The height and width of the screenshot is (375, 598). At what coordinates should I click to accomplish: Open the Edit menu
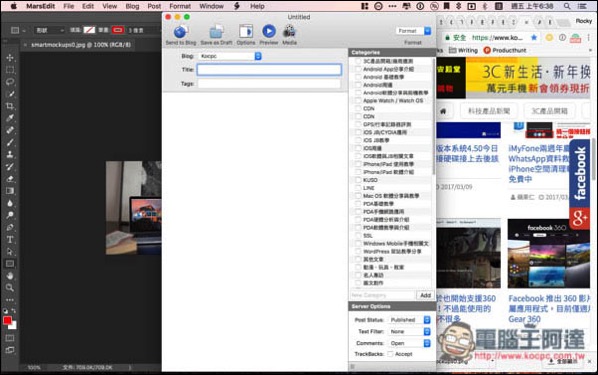[x=88, y=6]
